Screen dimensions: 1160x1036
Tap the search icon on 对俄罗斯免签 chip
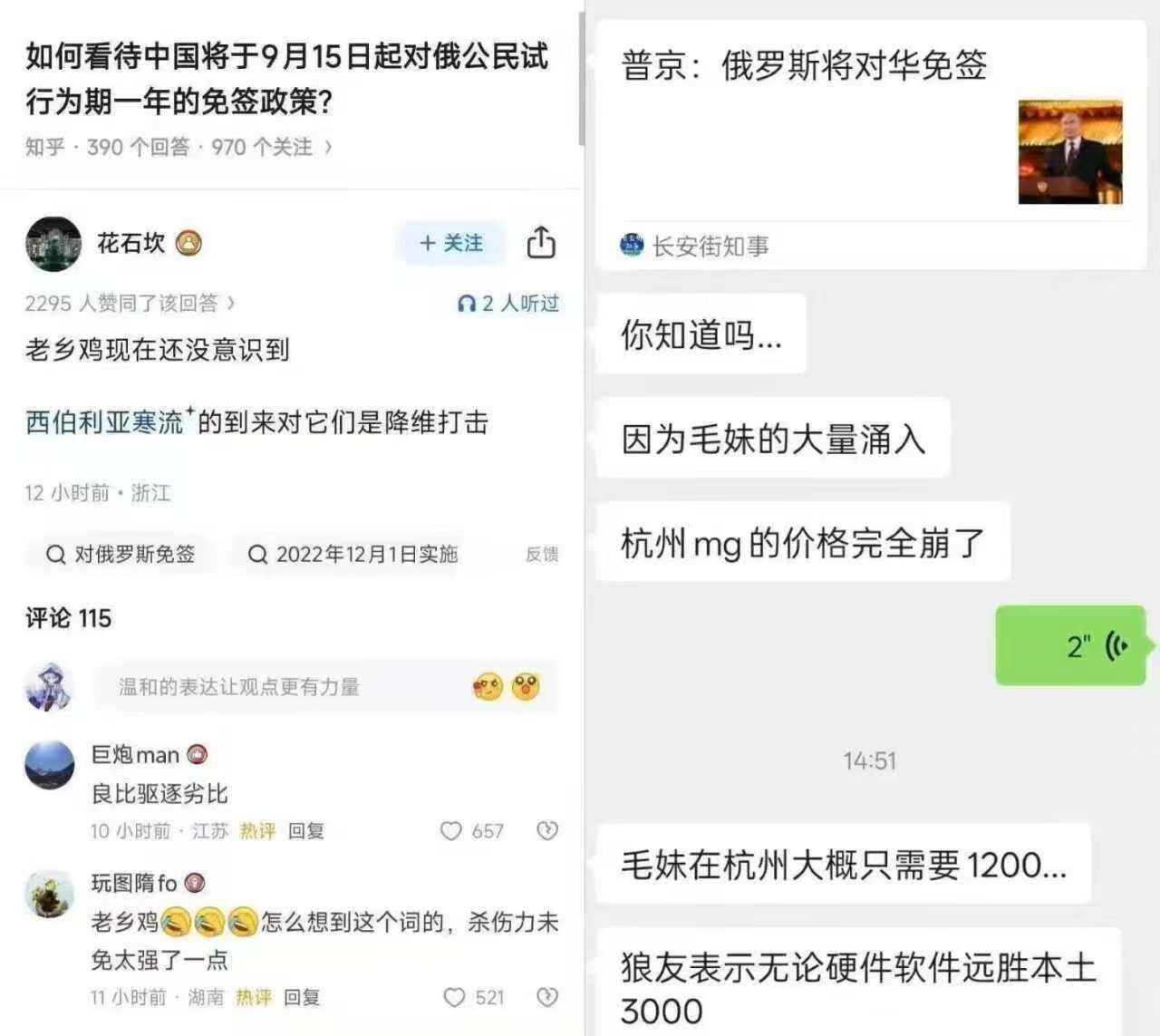(x=56, y=554)
